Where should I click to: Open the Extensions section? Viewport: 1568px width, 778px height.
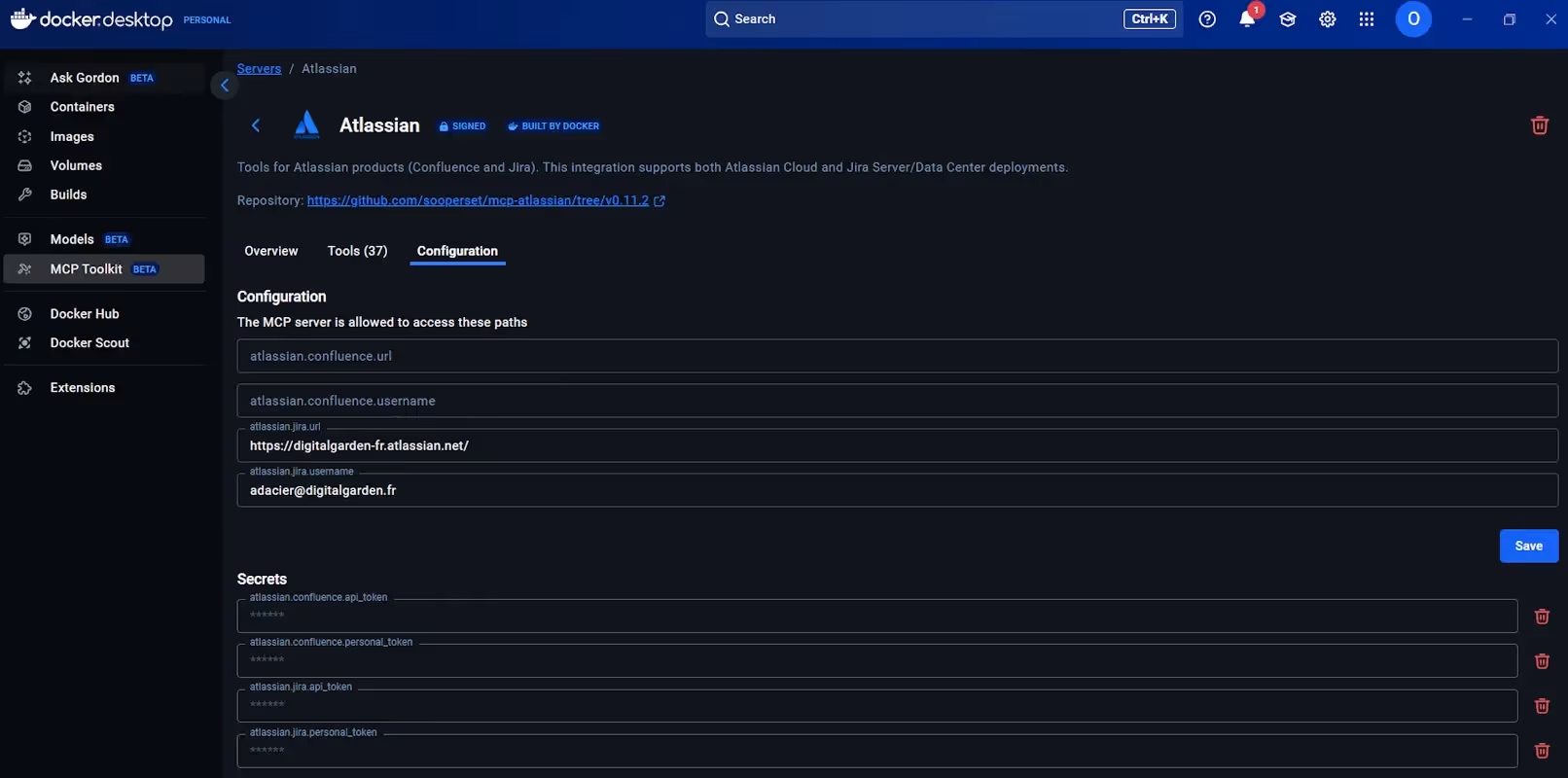point(104,388)
